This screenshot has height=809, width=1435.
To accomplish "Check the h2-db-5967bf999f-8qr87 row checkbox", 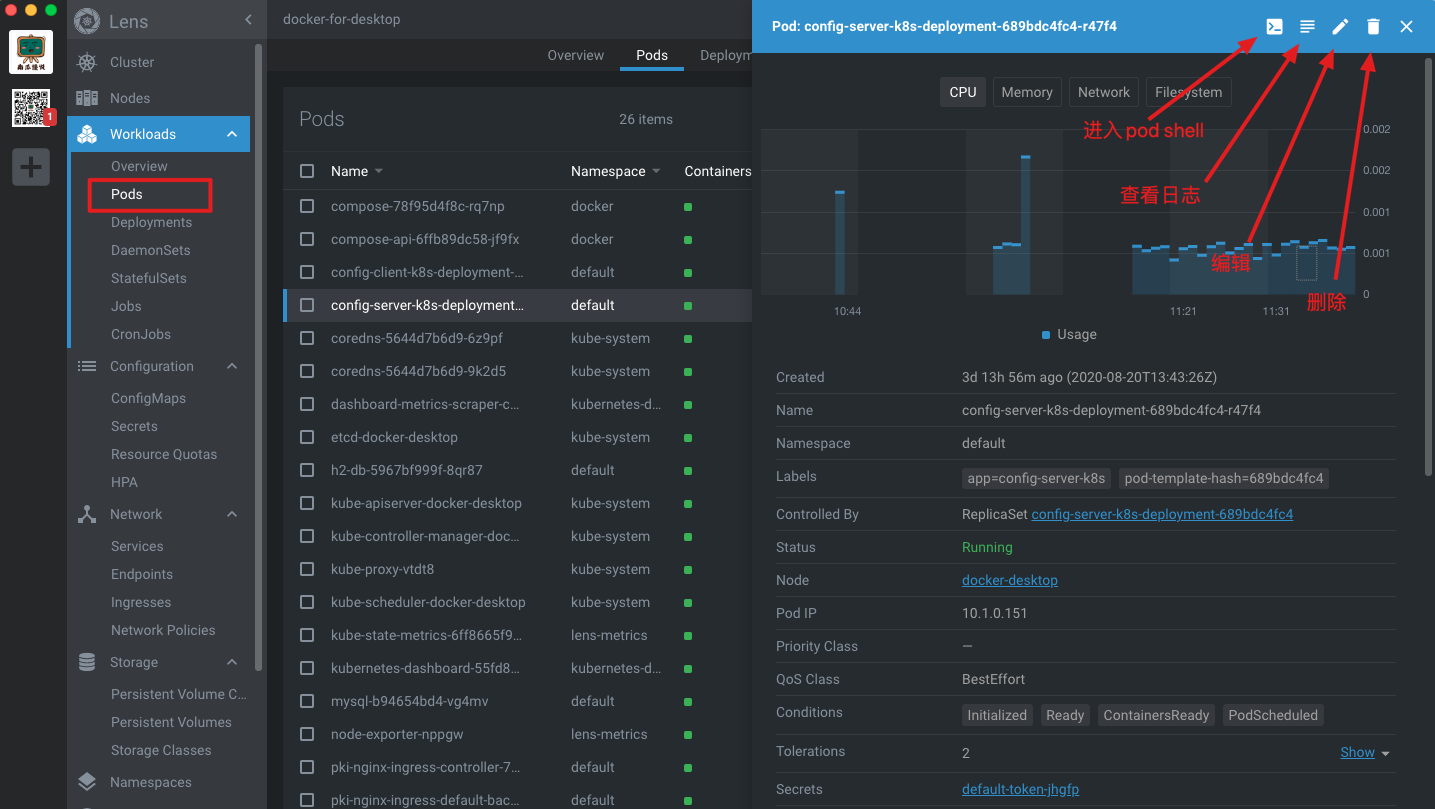I will 307,470.
